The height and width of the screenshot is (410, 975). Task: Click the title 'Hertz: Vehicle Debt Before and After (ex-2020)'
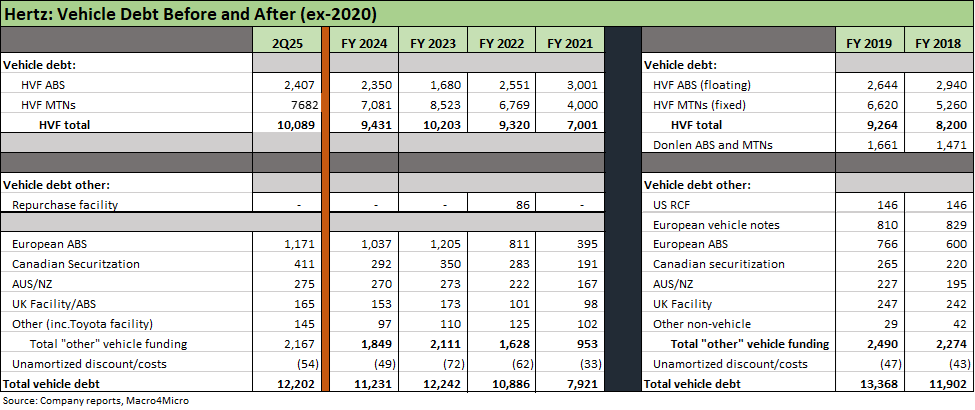coord(190,13)
